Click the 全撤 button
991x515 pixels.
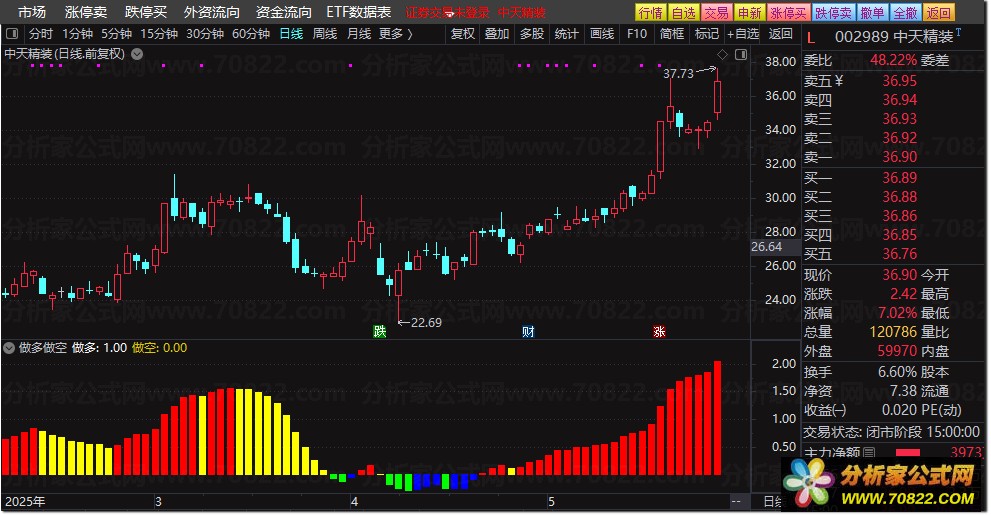(905, 13)
